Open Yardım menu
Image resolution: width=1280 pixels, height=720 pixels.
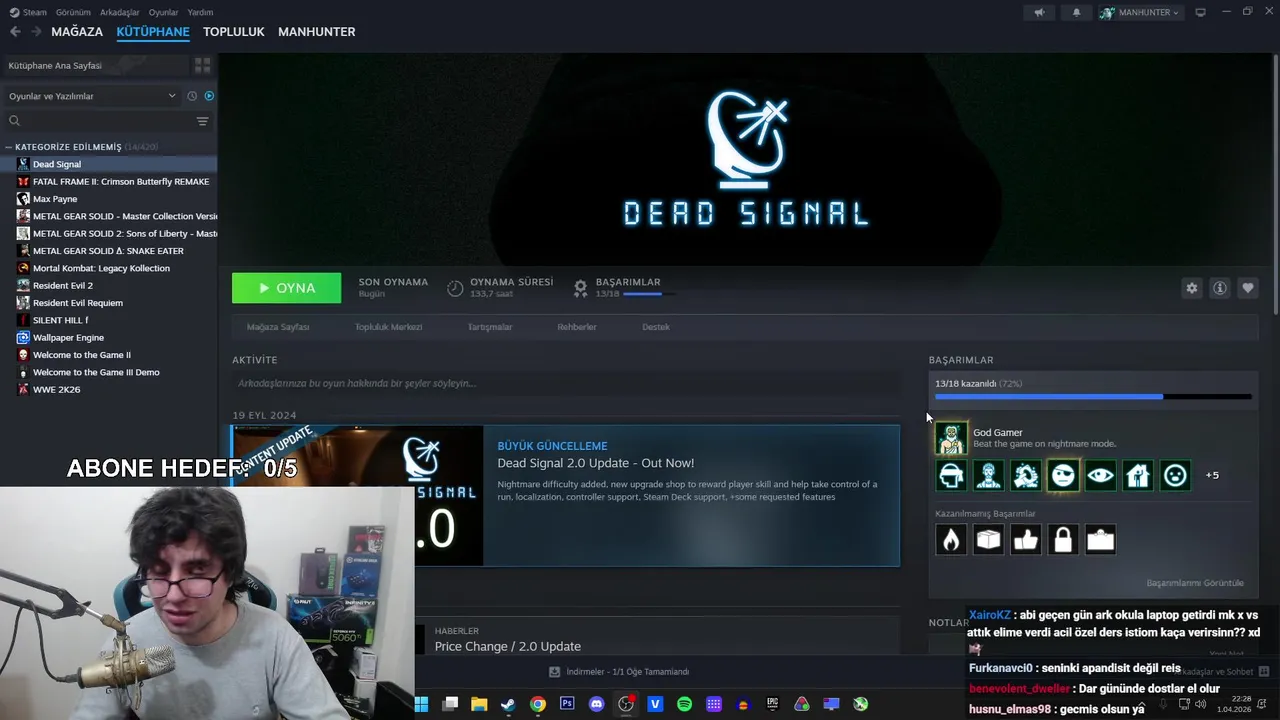coord(200,12)
